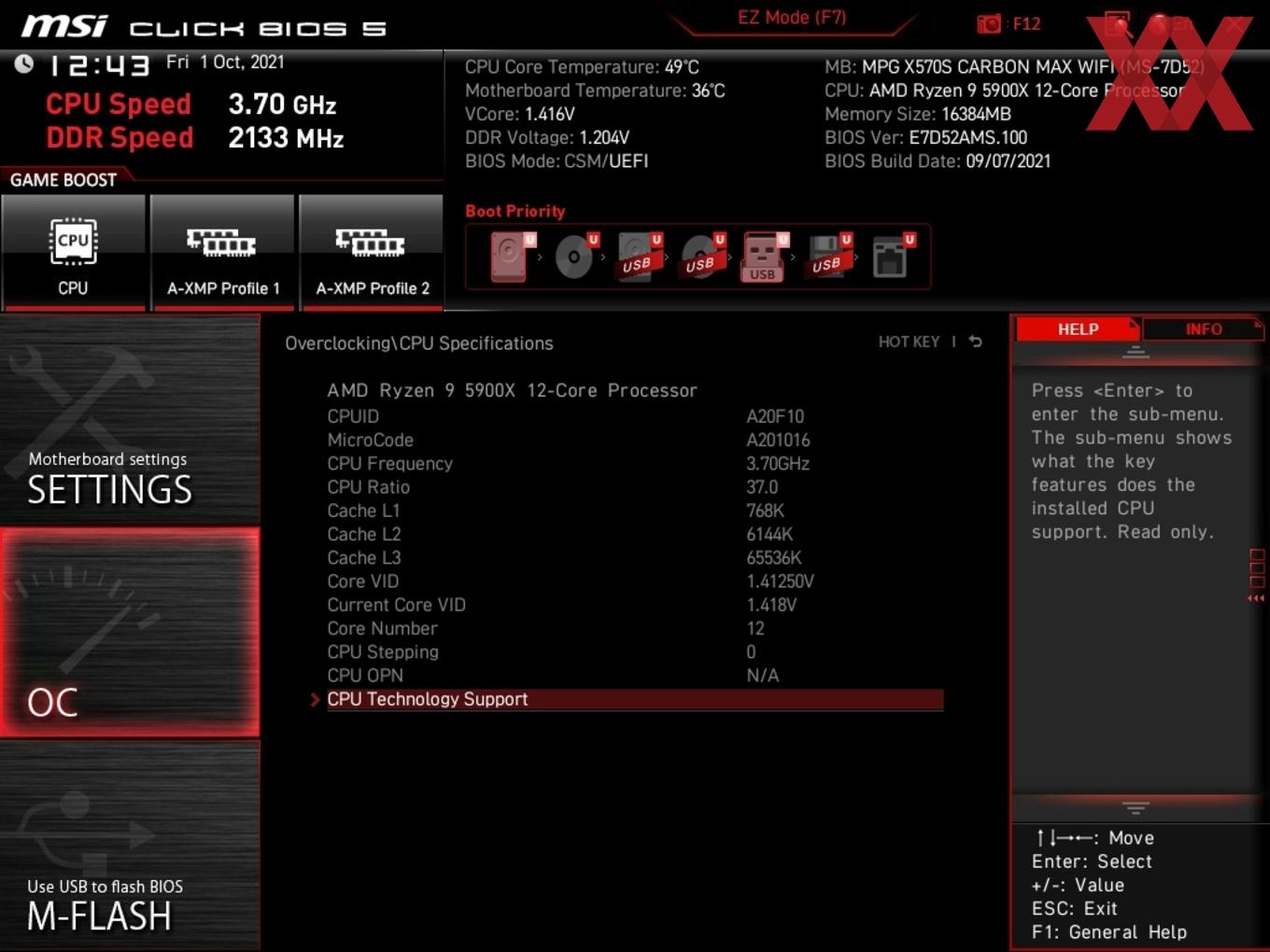Click the GAME BOOST header label
This screenshot has width=1270, height=952.
pyautogui.click(x=63, y=180)
